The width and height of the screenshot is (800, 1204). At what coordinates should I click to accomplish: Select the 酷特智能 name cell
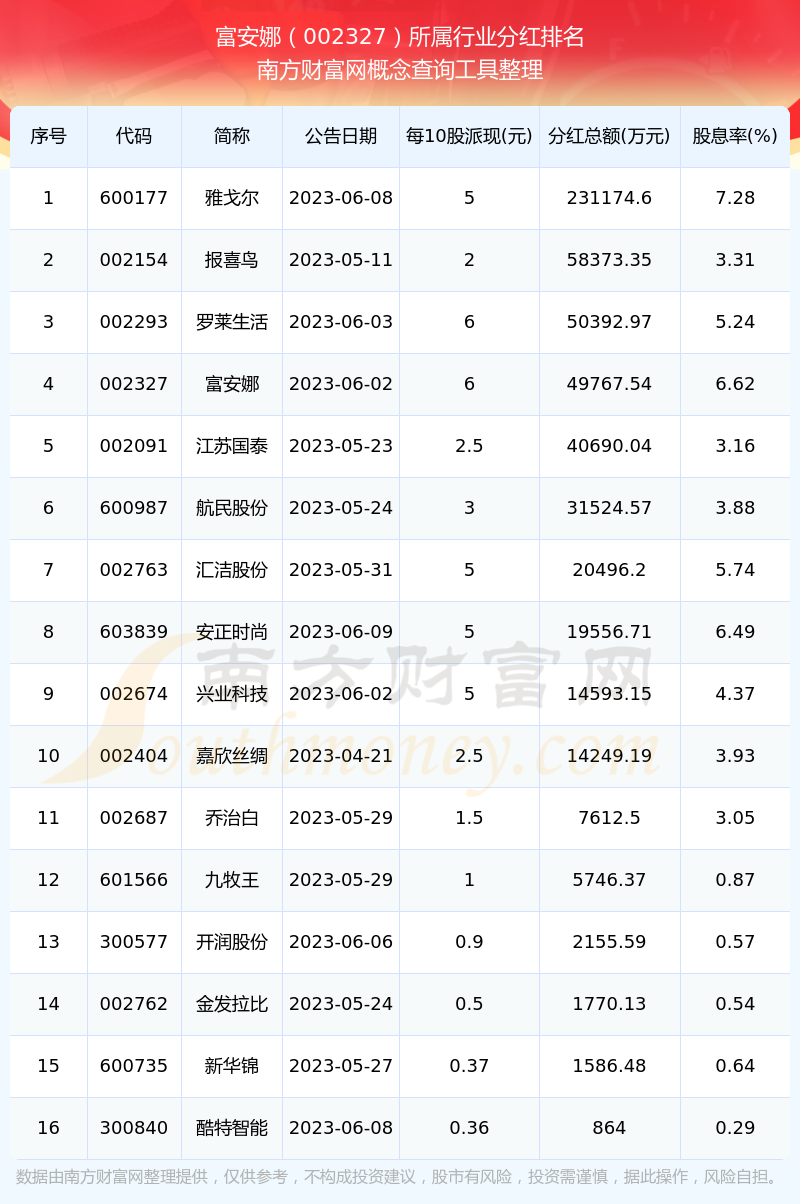click(x=232, y=1128)
